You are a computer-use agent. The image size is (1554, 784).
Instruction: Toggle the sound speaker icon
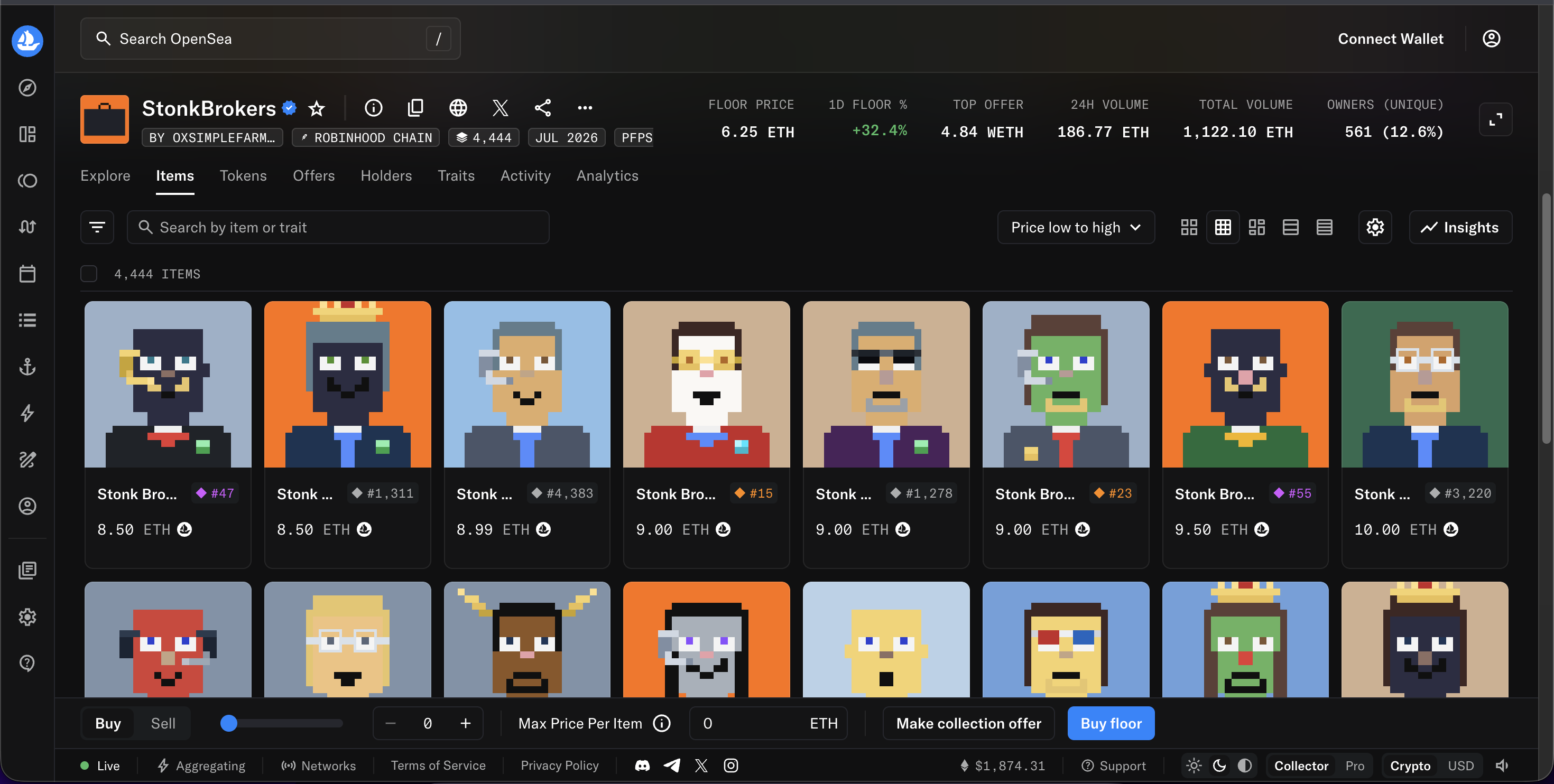click(1502, 766)
